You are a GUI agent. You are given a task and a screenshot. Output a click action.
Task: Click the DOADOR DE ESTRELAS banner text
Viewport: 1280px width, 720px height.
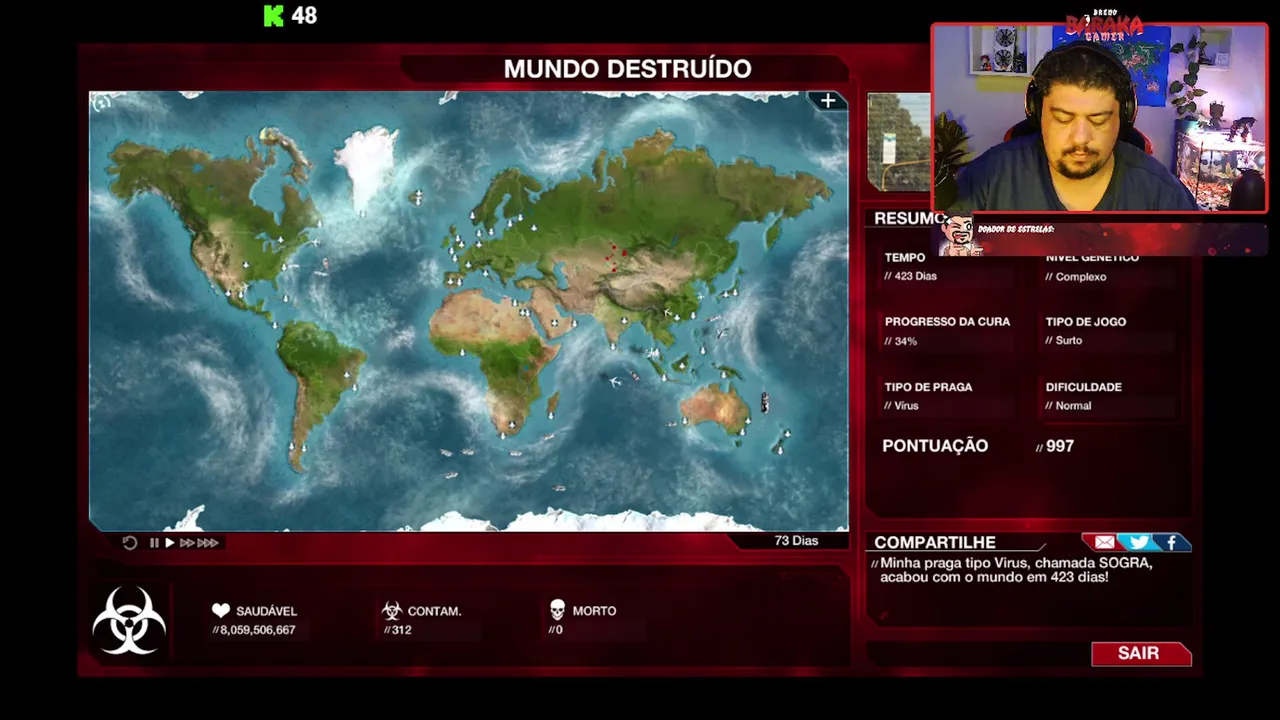(1015, 229)
